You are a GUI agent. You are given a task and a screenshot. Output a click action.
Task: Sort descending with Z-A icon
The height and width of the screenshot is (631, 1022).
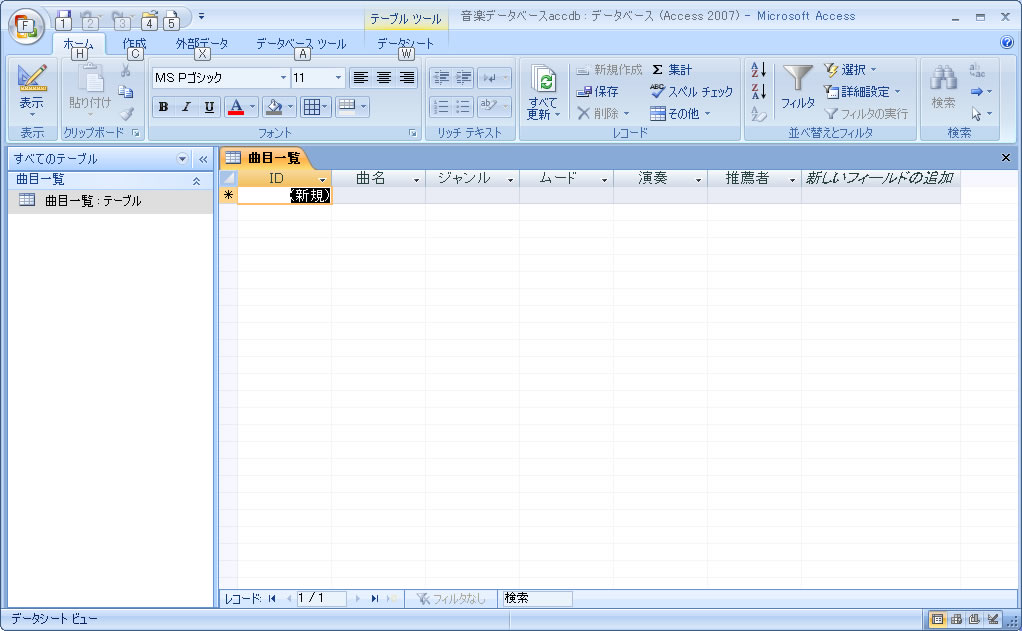click(758, 92)
